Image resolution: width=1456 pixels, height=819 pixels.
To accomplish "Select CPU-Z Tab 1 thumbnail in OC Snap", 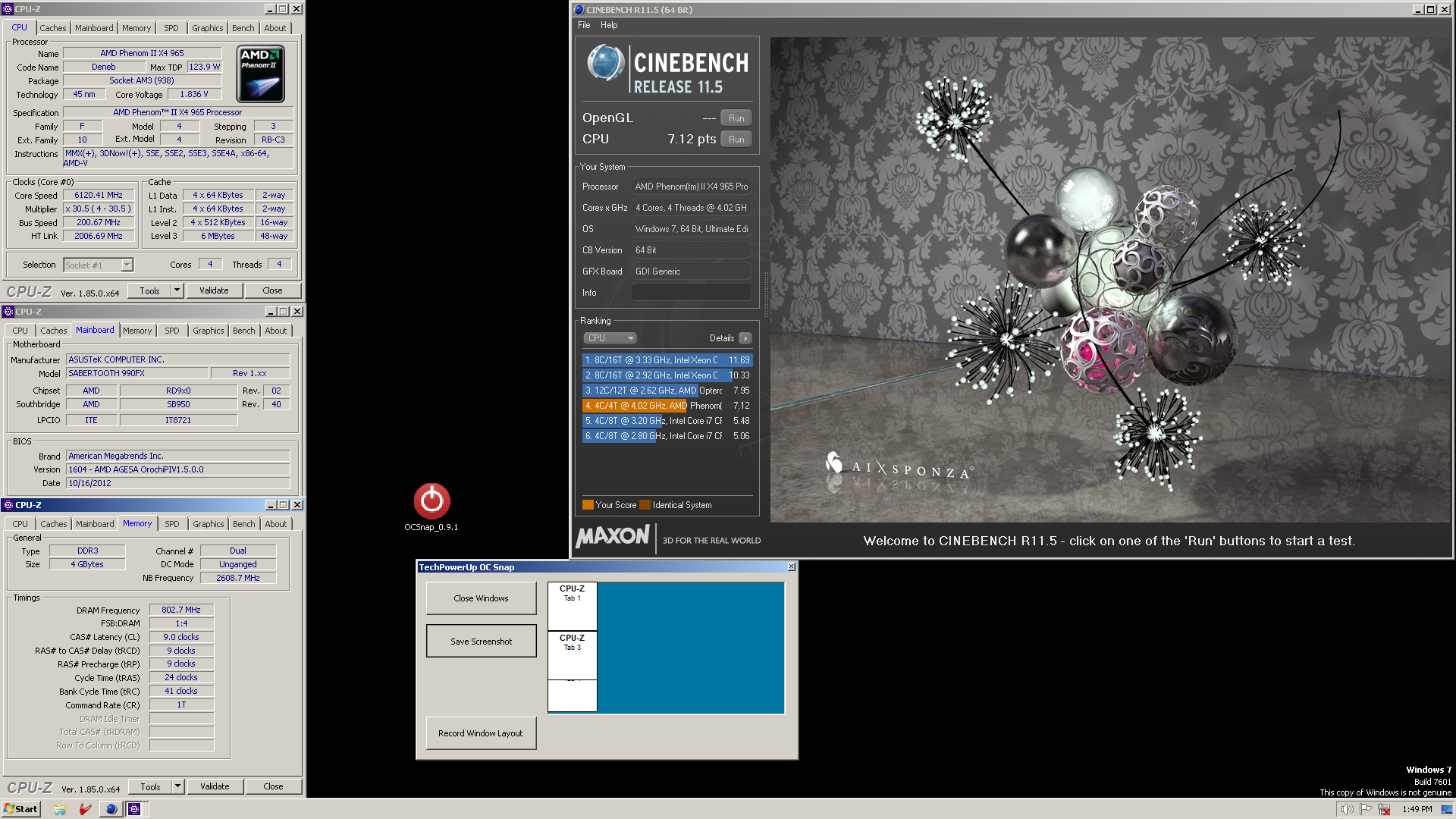I will click(573, 607).
